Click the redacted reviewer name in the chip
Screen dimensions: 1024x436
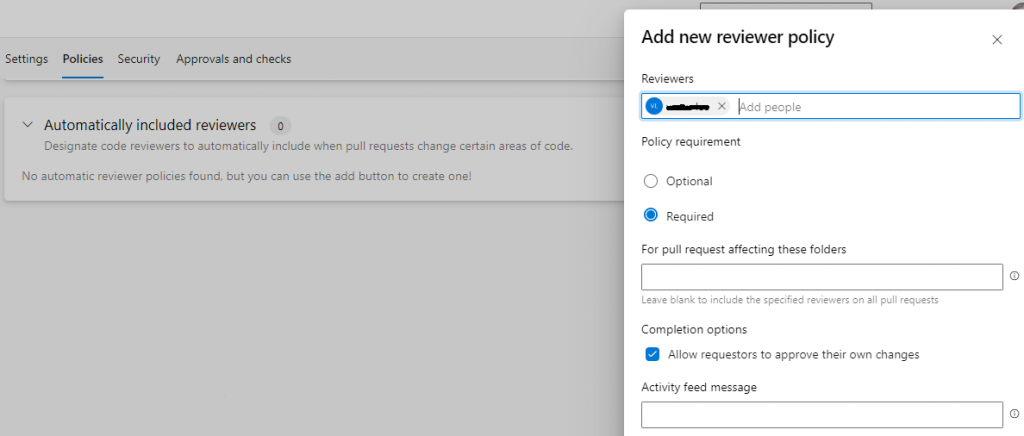[688, 106]
